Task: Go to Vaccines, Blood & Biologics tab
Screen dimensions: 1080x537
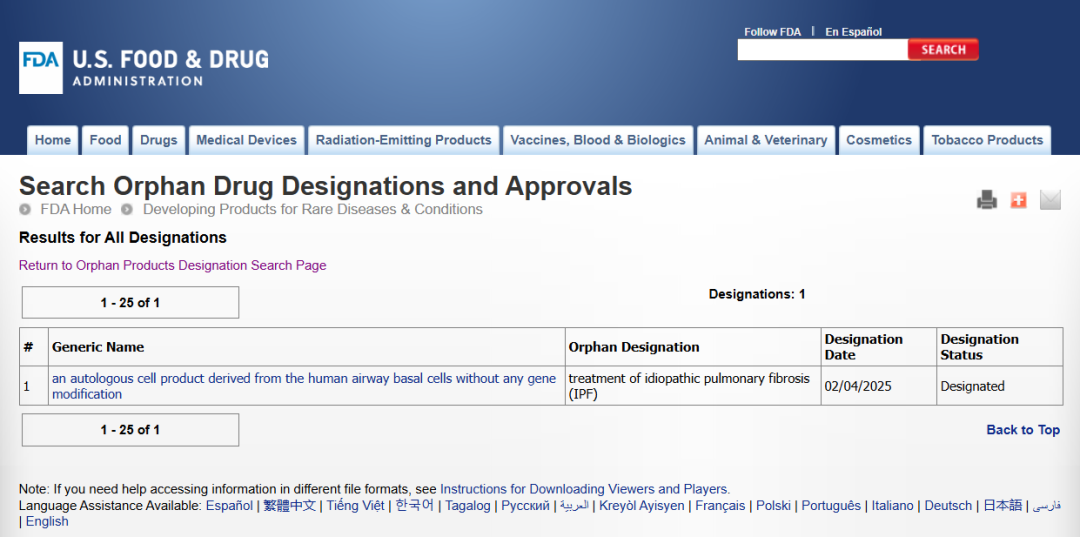Action: pyautogui.click(x=598, y=140)
